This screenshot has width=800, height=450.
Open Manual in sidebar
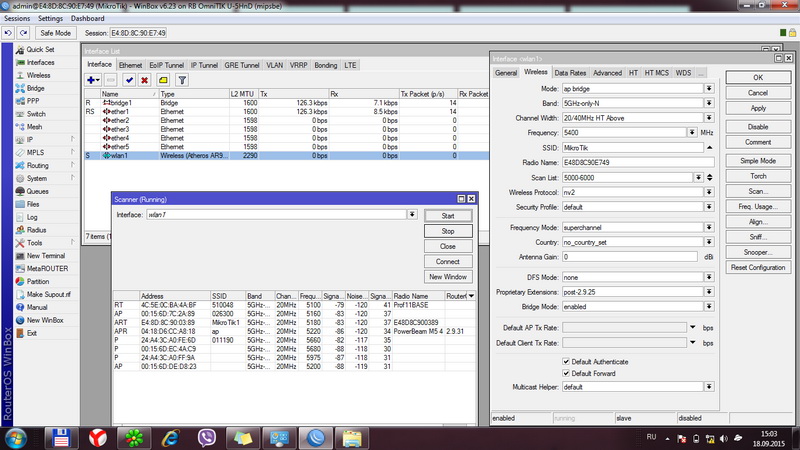pos(37,307)
